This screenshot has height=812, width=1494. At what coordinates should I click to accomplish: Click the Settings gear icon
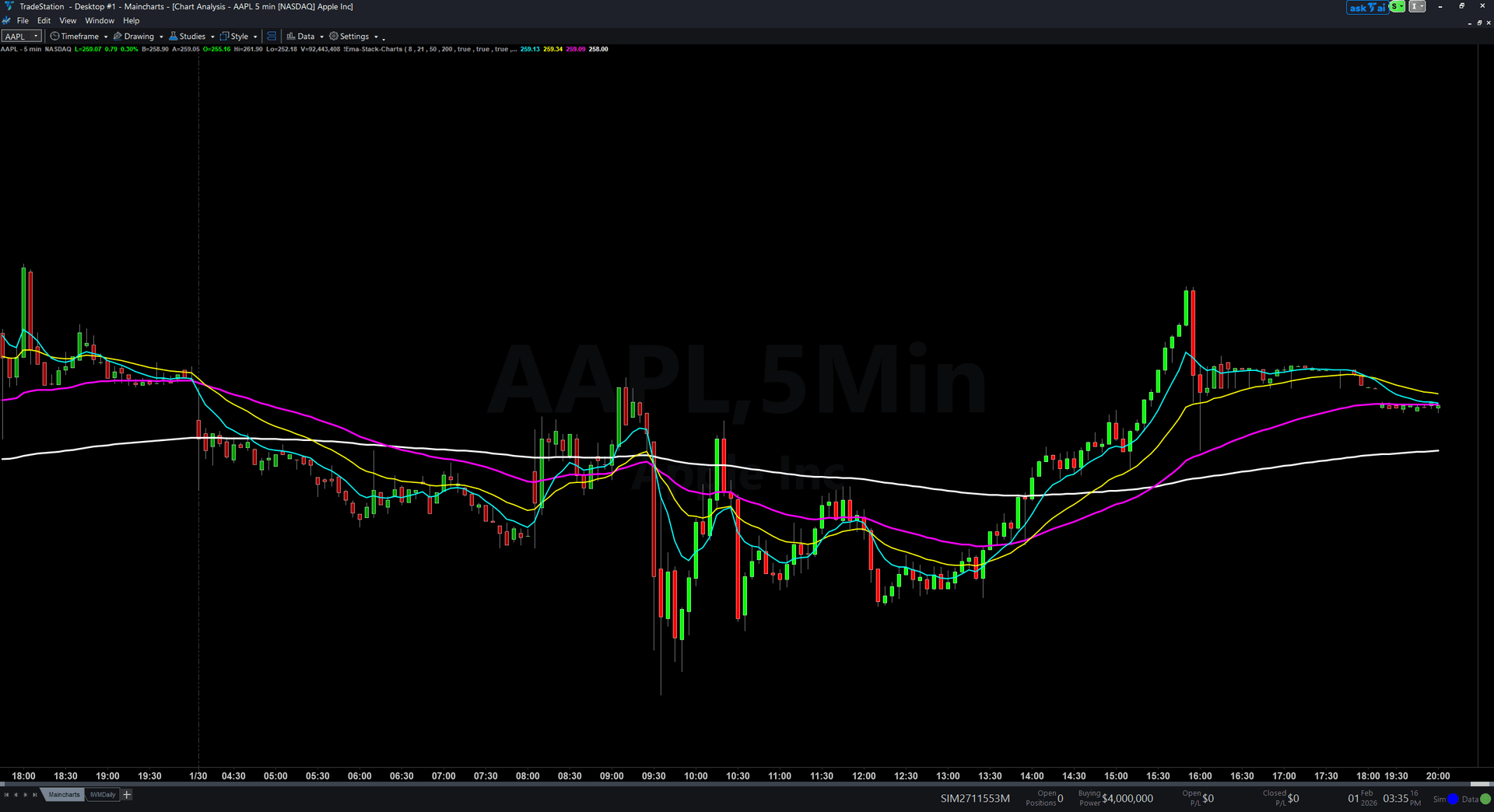[333, 36]
